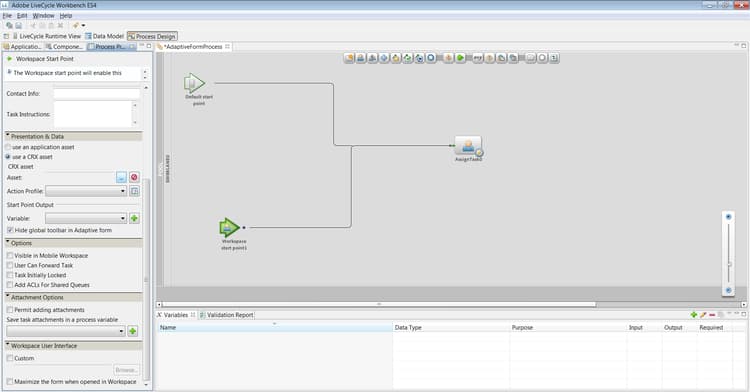Add attachment process variable with green plus

click(133, 331)
